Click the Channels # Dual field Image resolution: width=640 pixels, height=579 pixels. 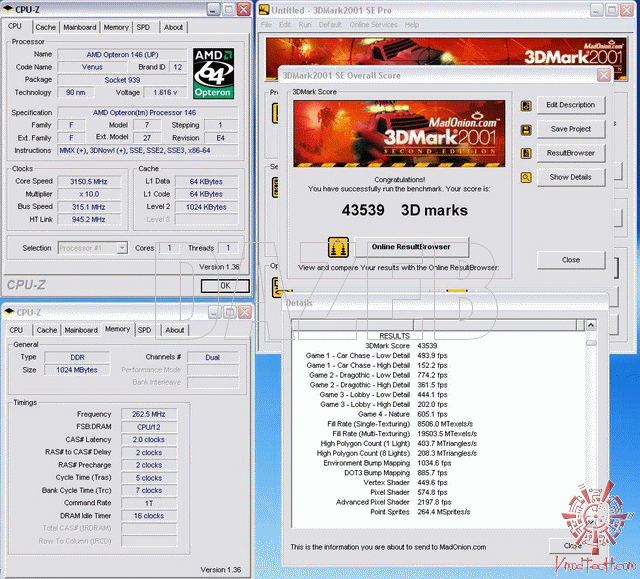tap(213, 357)
